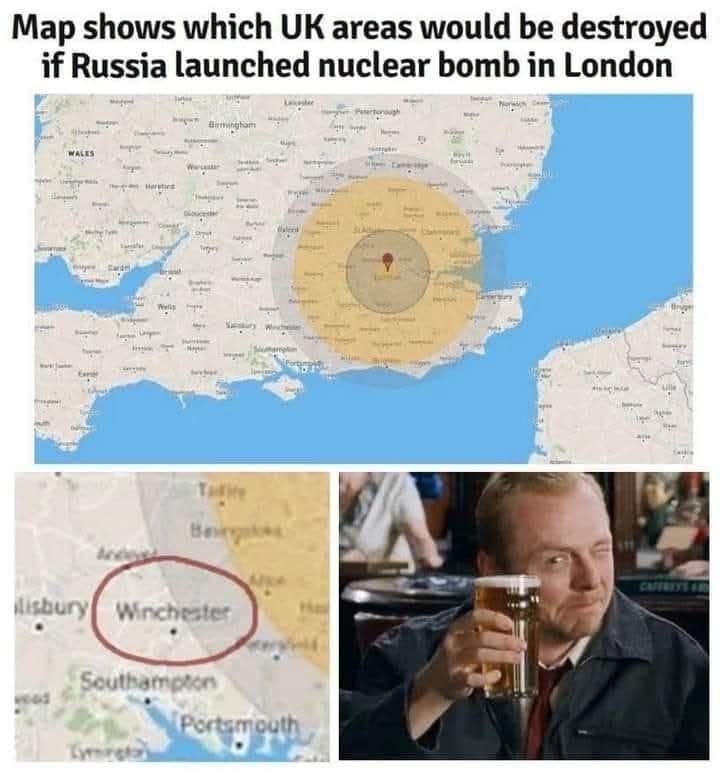Click the circled Winchester label
The width and height of the screenshot is (720, 778).
(x=174, y=612)
